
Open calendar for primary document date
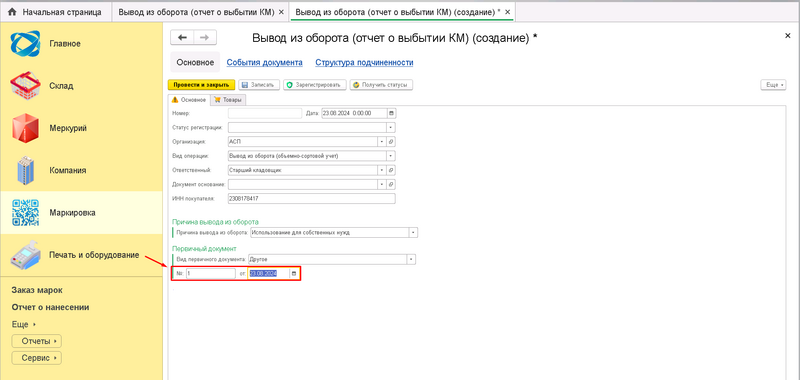(x=293, y=274)
